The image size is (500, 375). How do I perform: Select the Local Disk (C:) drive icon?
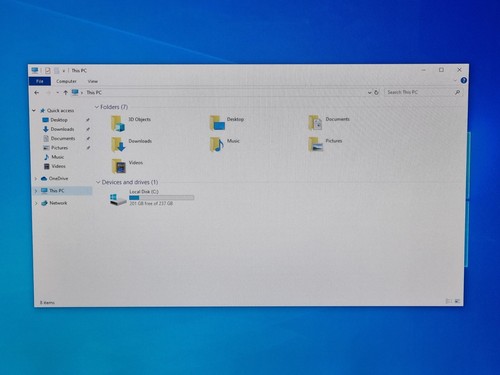(x=118, y=200)
